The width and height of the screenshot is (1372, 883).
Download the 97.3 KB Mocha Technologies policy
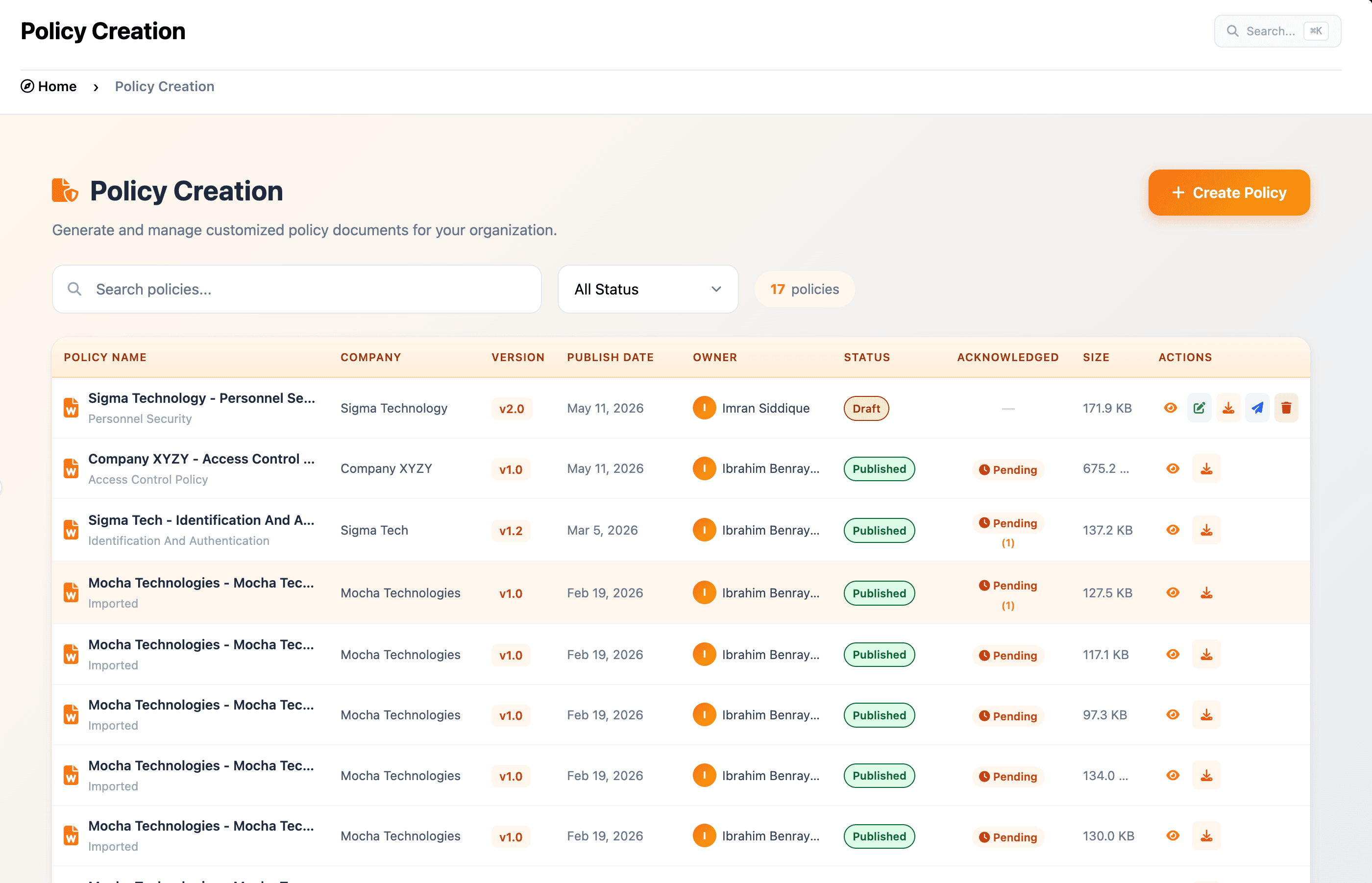coord(1206,714)
